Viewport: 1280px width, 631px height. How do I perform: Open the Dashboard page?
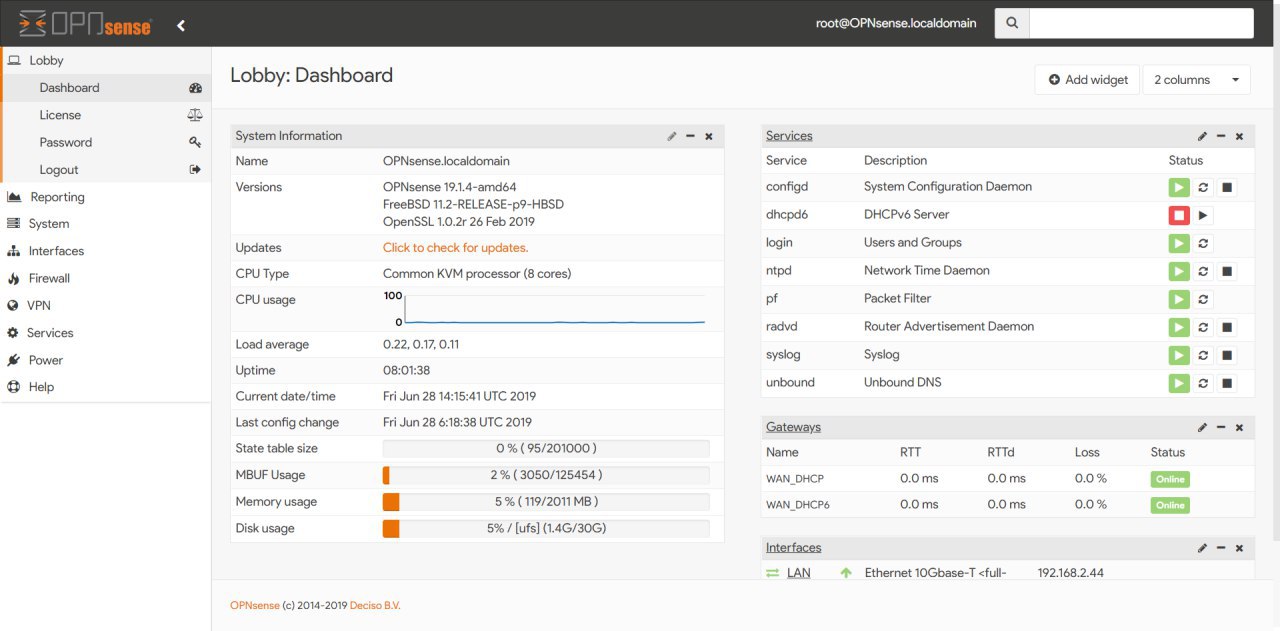click(106, 88)
